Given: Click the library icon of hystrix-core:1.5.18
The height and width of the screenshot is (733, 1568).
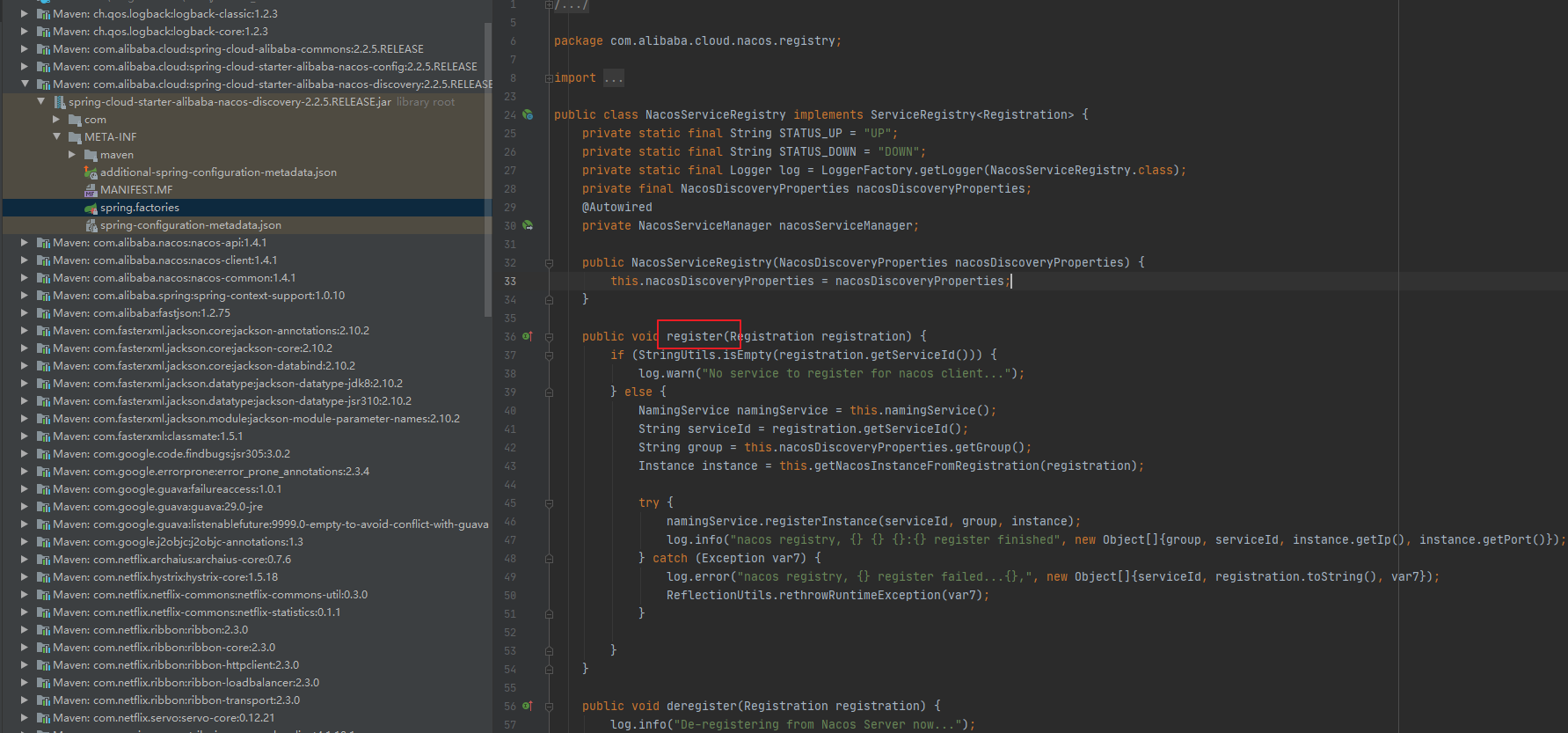Looking at the screenshot, I should point(43,577).
